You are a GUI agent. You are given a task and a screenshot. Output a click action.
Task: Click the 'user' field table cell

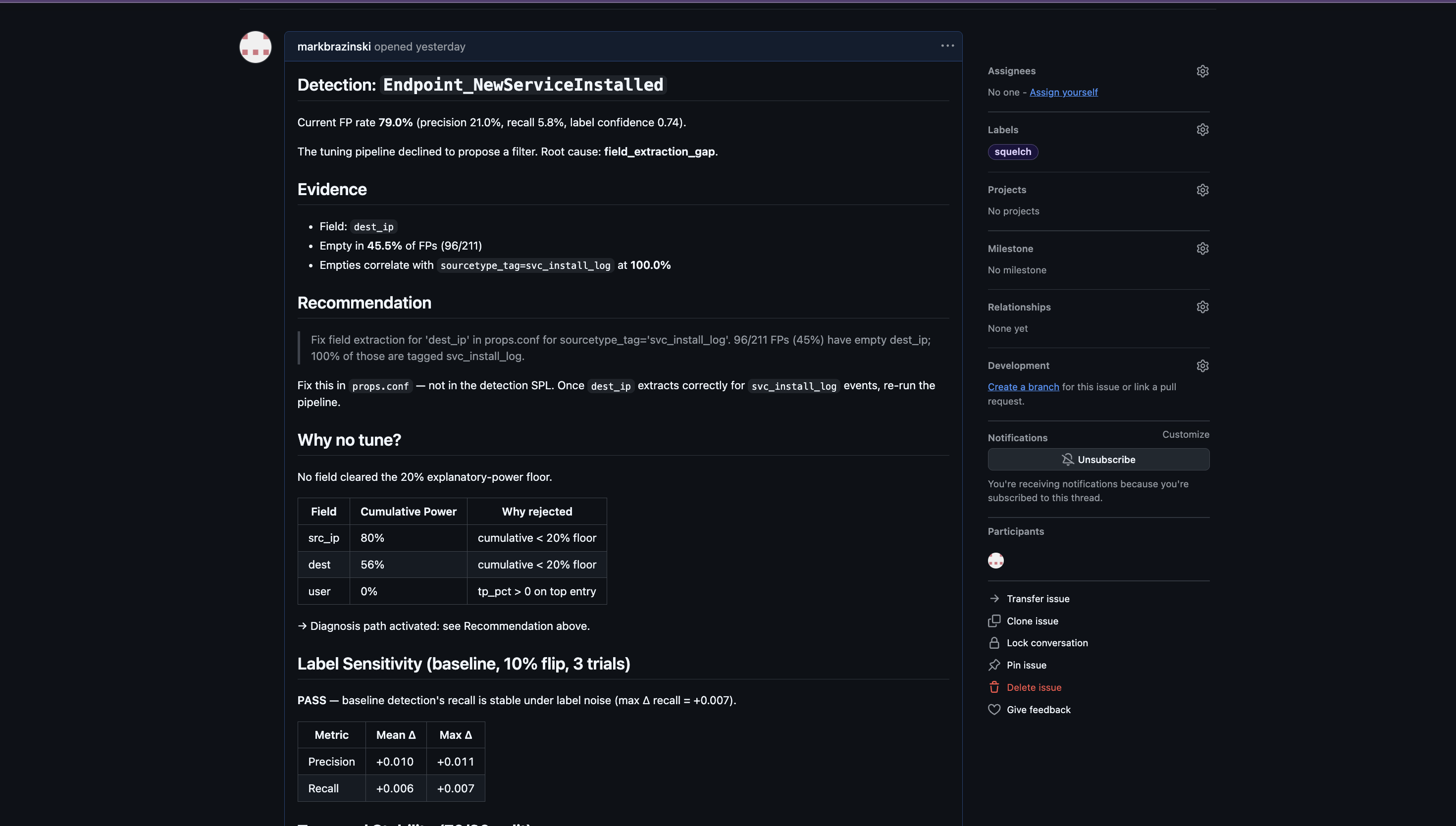[x=323, y=591]
